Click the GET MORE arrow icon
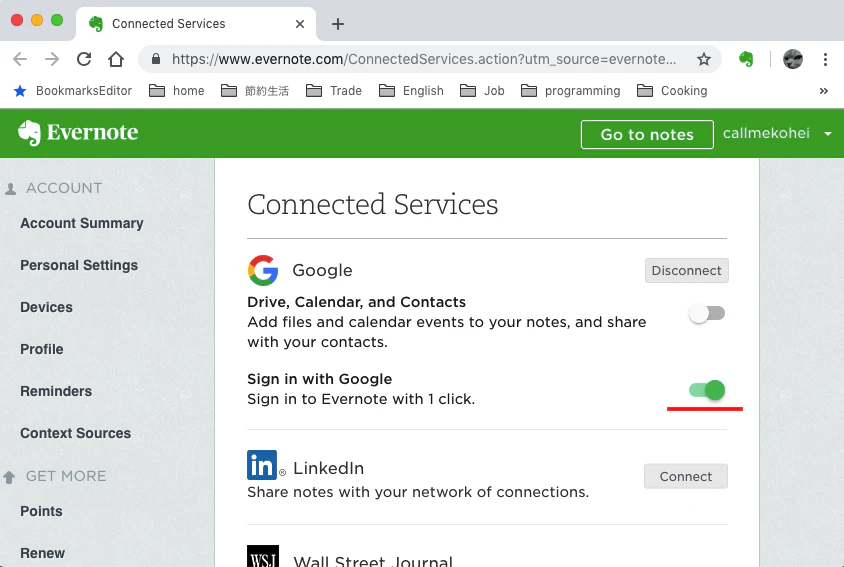This screenshot has width=844, height=567. click(9, 477)
